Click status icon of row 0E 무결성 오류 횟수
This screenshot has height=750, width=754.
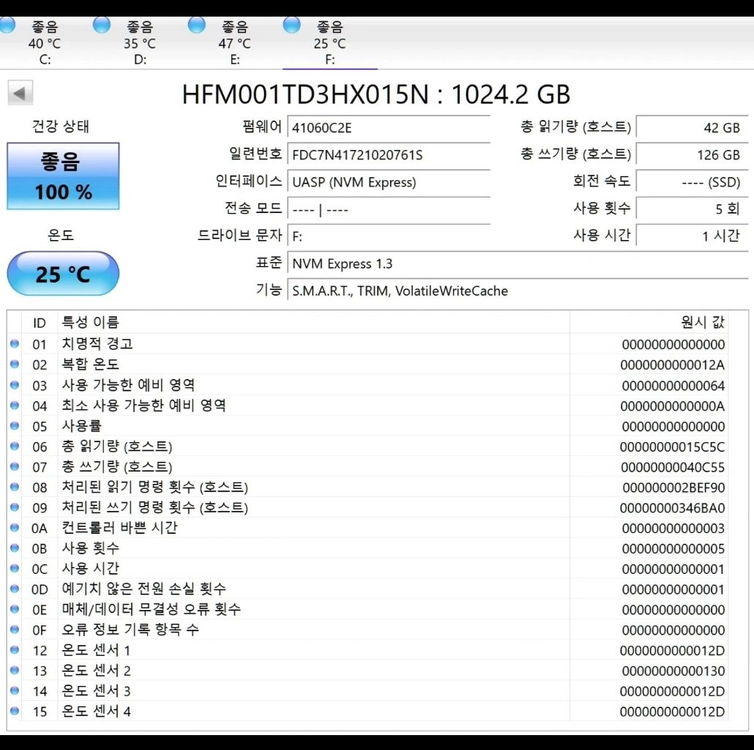pyautogui.click(x=14, y=609)
